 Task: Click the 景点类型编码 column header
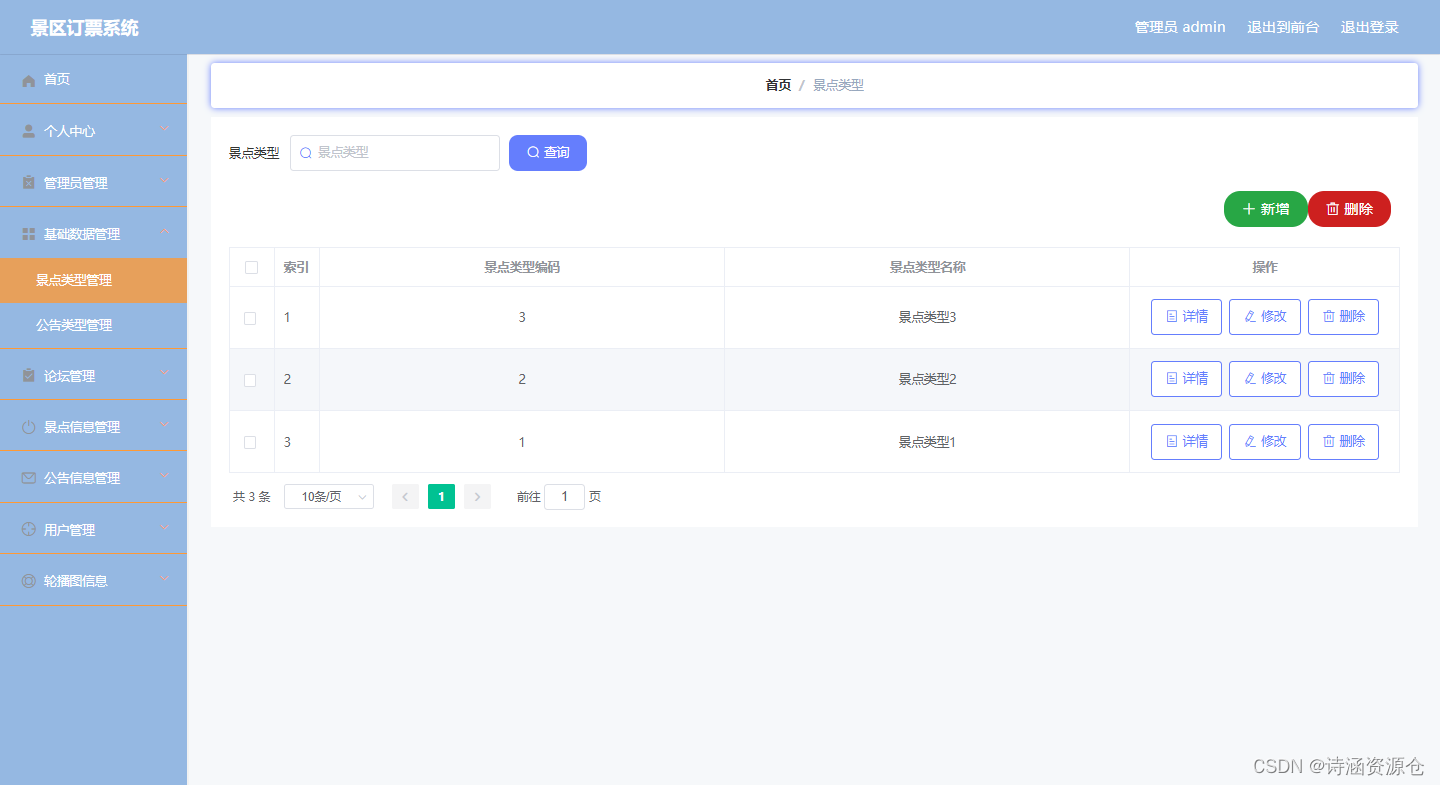(522, 268)
